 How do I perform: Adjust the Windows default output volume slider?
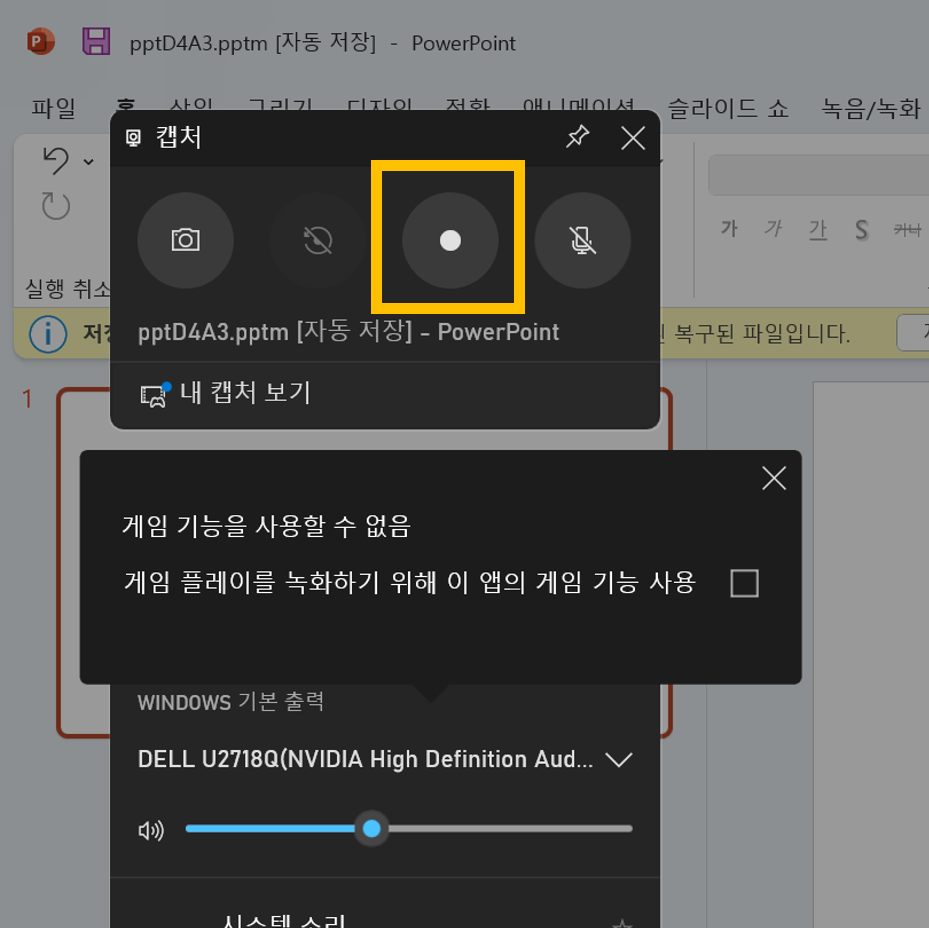click(409, 828)
